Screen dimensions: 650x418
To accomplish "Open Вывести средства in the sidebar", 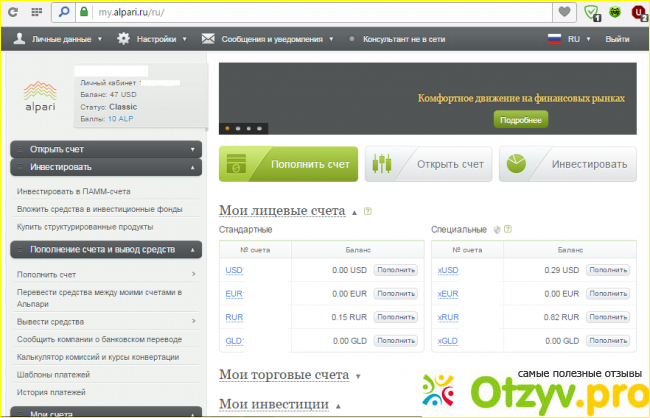I will click(x=50, y=322).
